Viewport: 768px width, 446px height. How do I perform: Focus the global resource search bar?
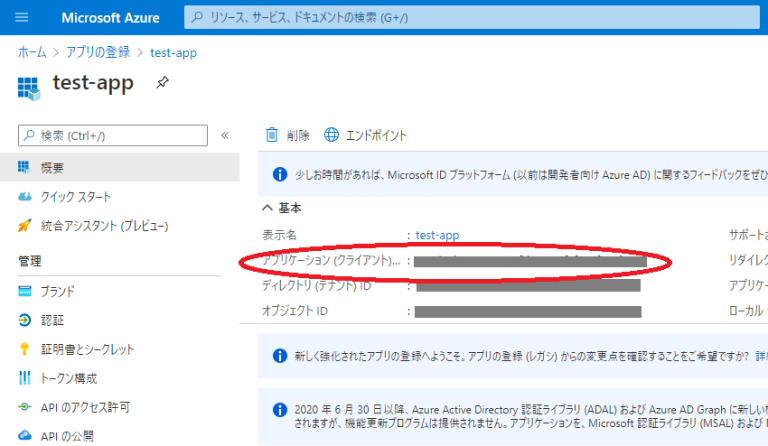[x=472, y=18]
